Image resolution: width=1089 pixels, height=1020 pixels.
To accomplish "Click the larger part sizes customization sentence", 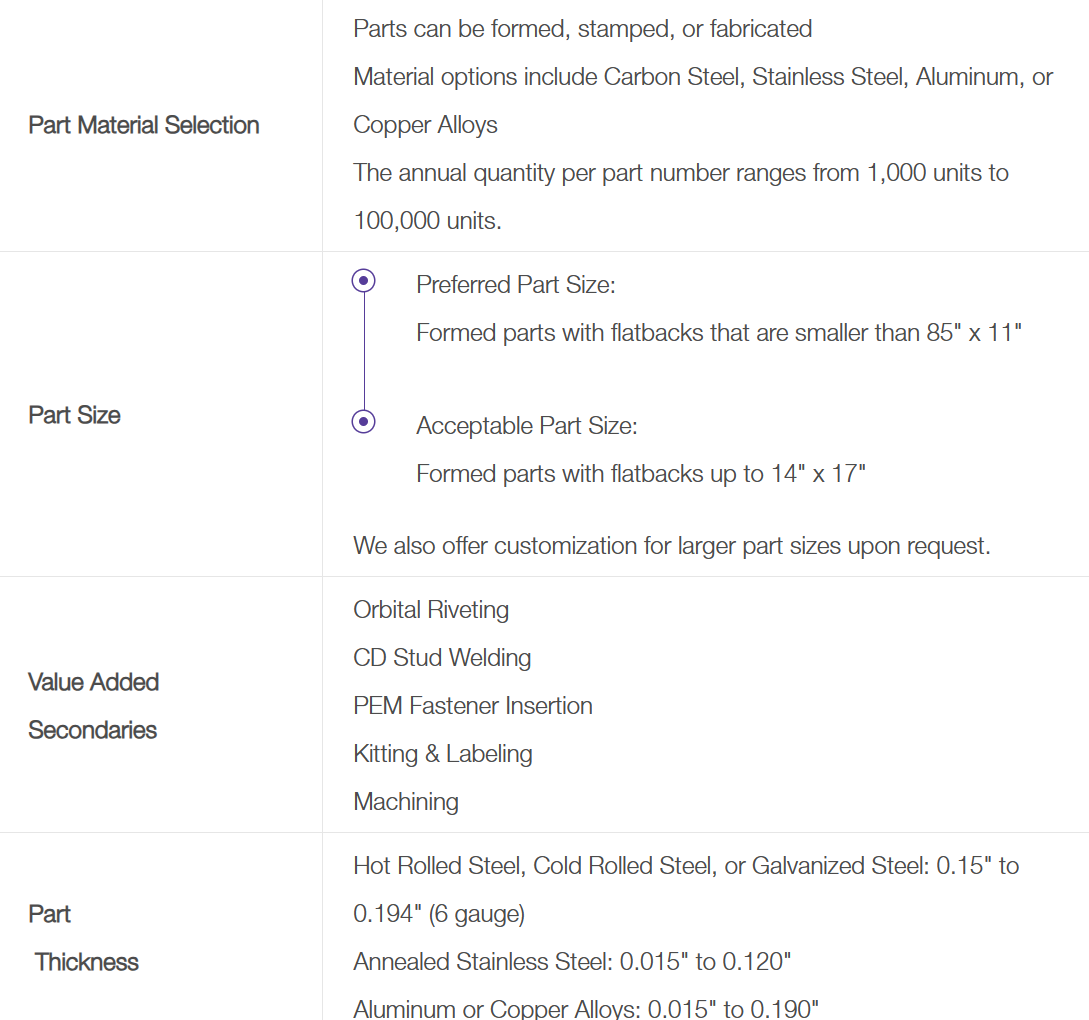I will tap(672, 546).
